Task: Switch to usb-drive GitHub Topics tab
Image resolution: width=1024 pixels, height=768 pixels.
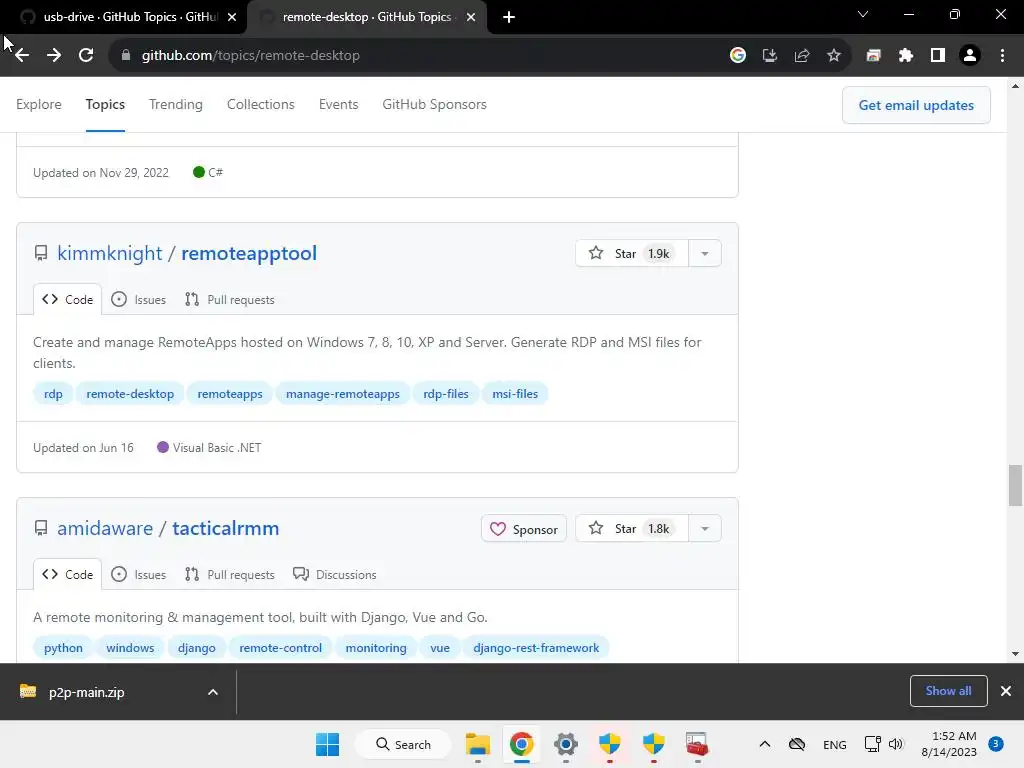Action: tap(123, 17)
